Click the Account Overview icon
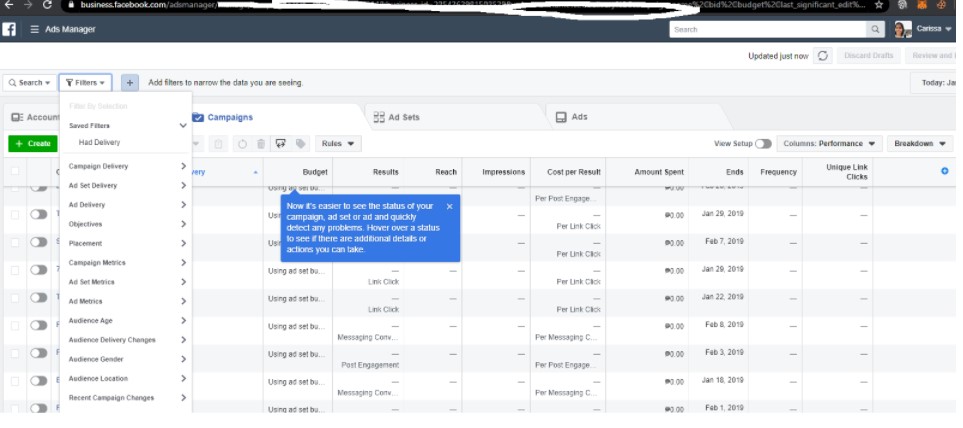The image size is (963, 428). click(x=17, y=117)
